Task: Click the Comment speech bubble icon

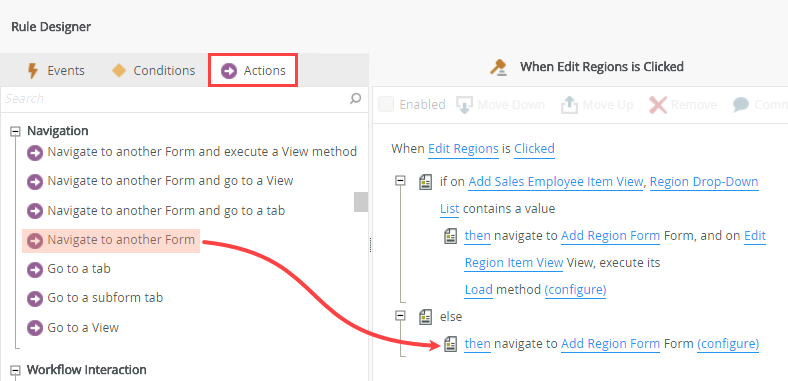Action: 741,105
